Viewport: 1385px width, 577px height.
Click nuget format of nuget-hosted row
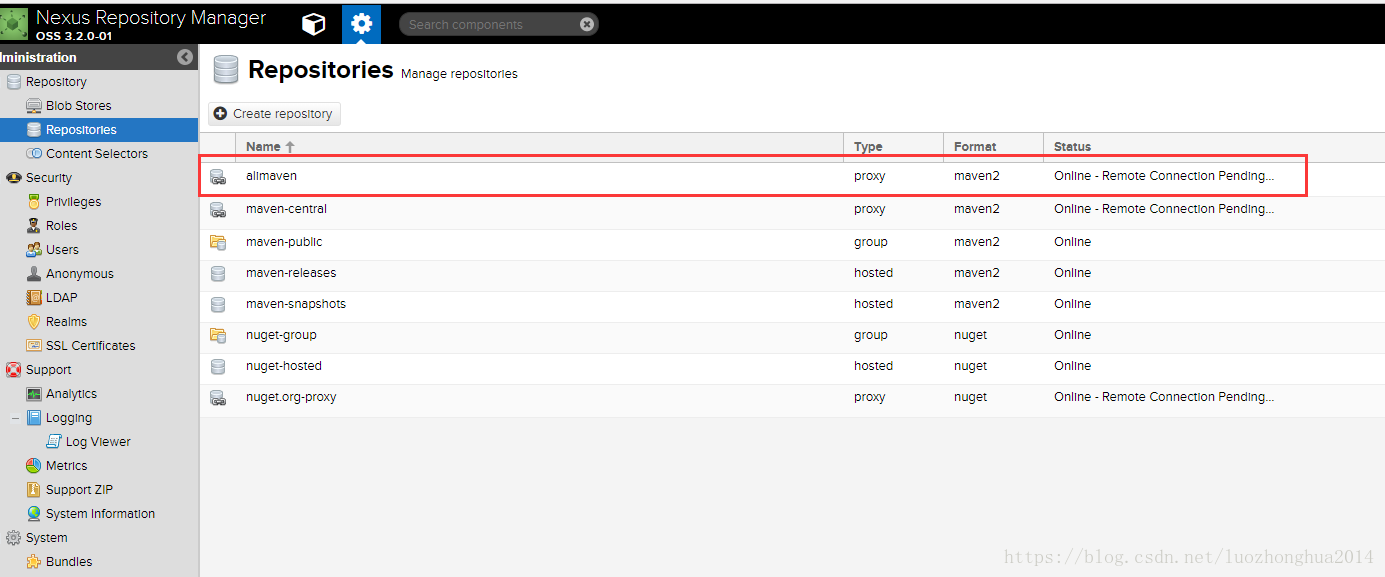(970, 366)
